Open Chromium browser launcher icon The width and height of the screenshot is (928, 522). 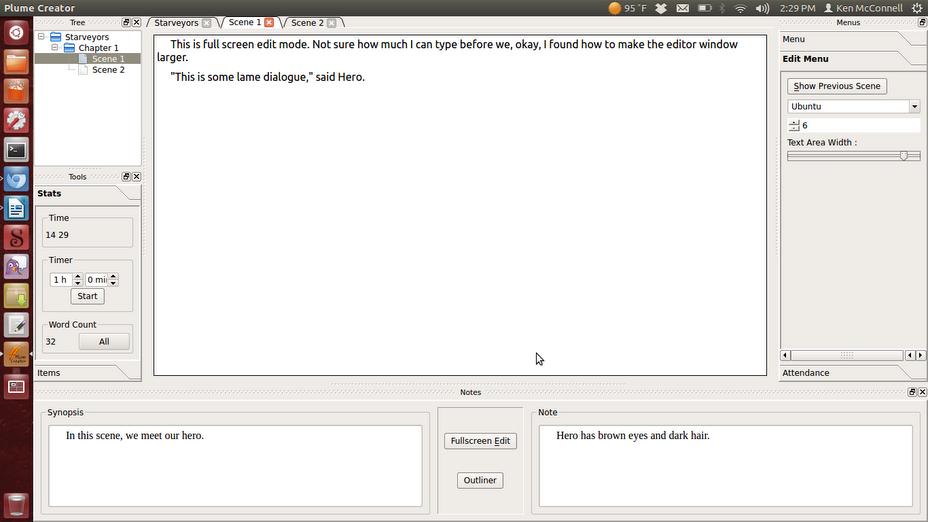16,179
